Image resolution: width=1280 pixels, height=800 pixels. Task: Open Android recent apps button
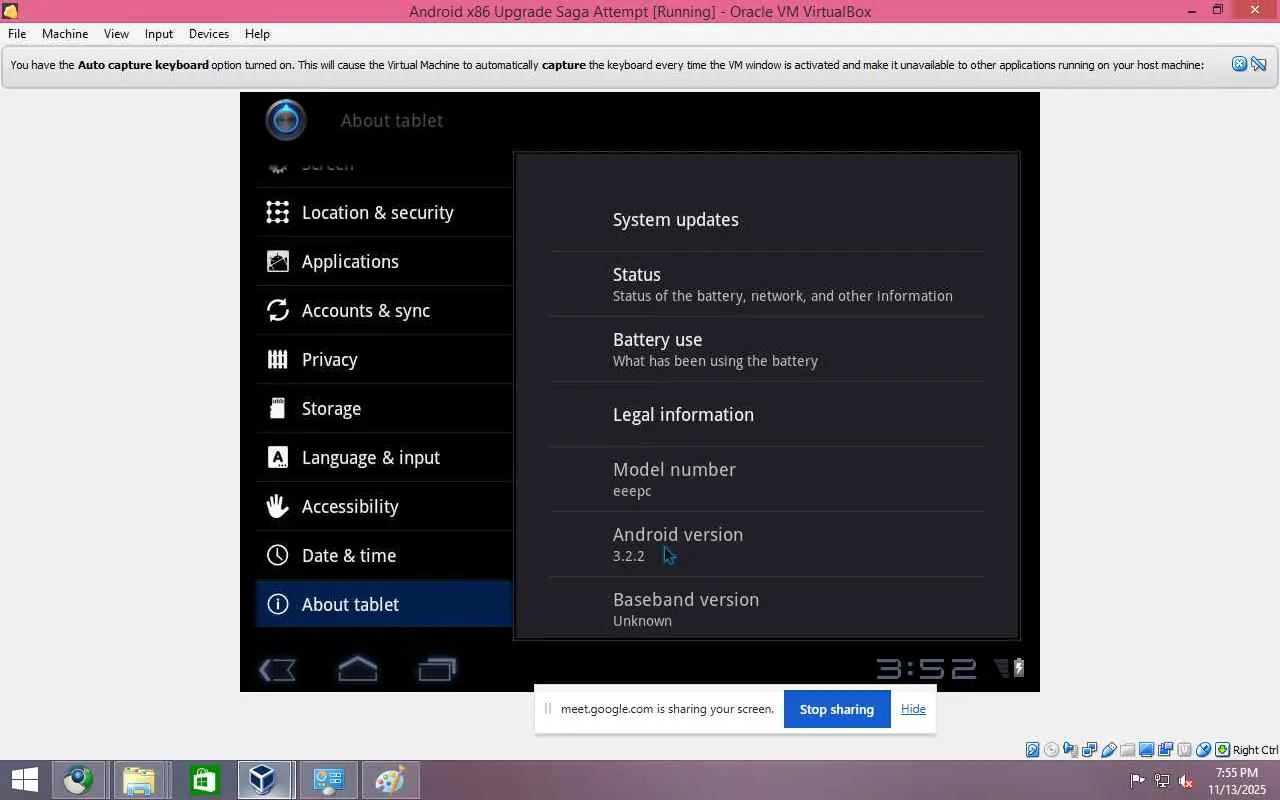(437, 669)
